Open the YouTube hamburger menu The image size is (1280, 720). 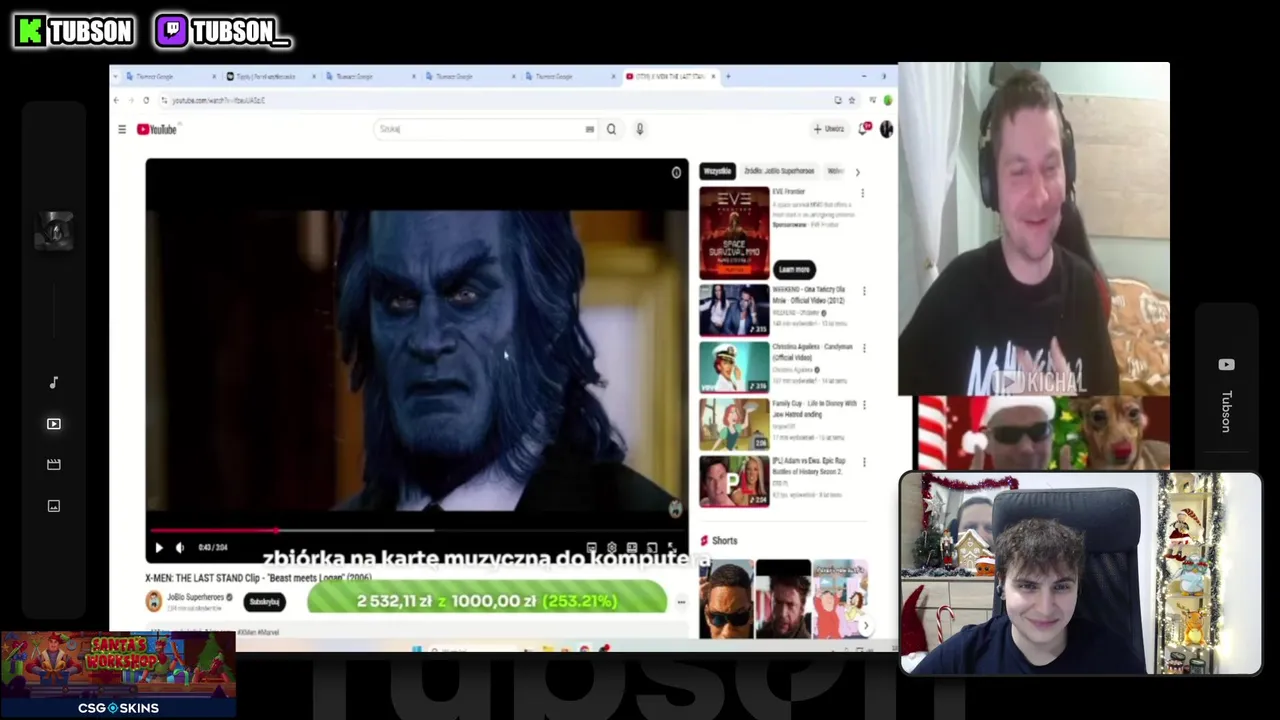122,129
